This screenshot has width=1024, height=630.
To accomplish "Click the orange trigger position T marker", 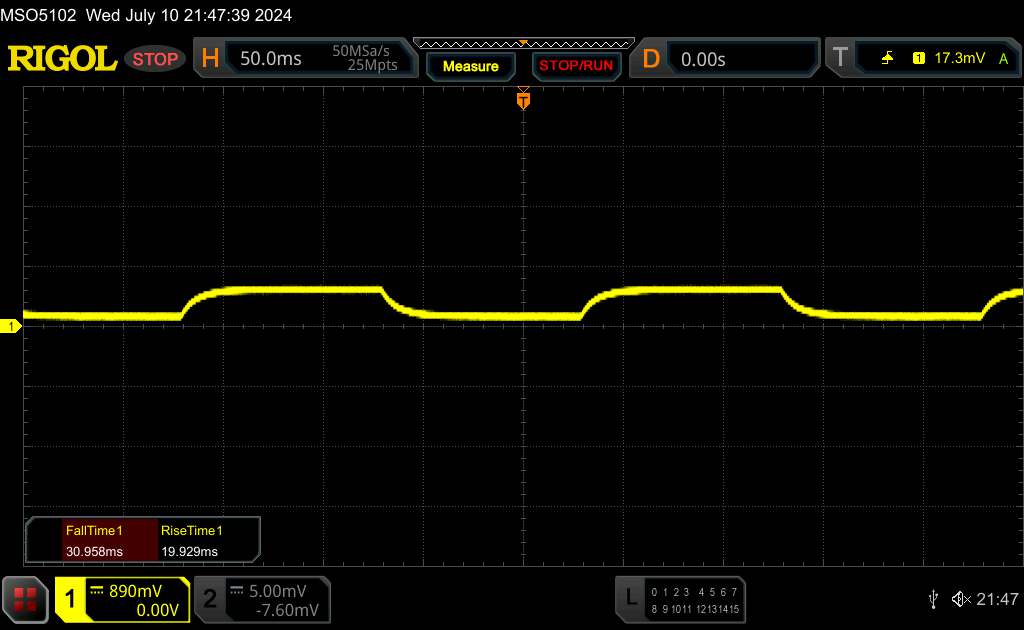I will click(x=522, y=99).
